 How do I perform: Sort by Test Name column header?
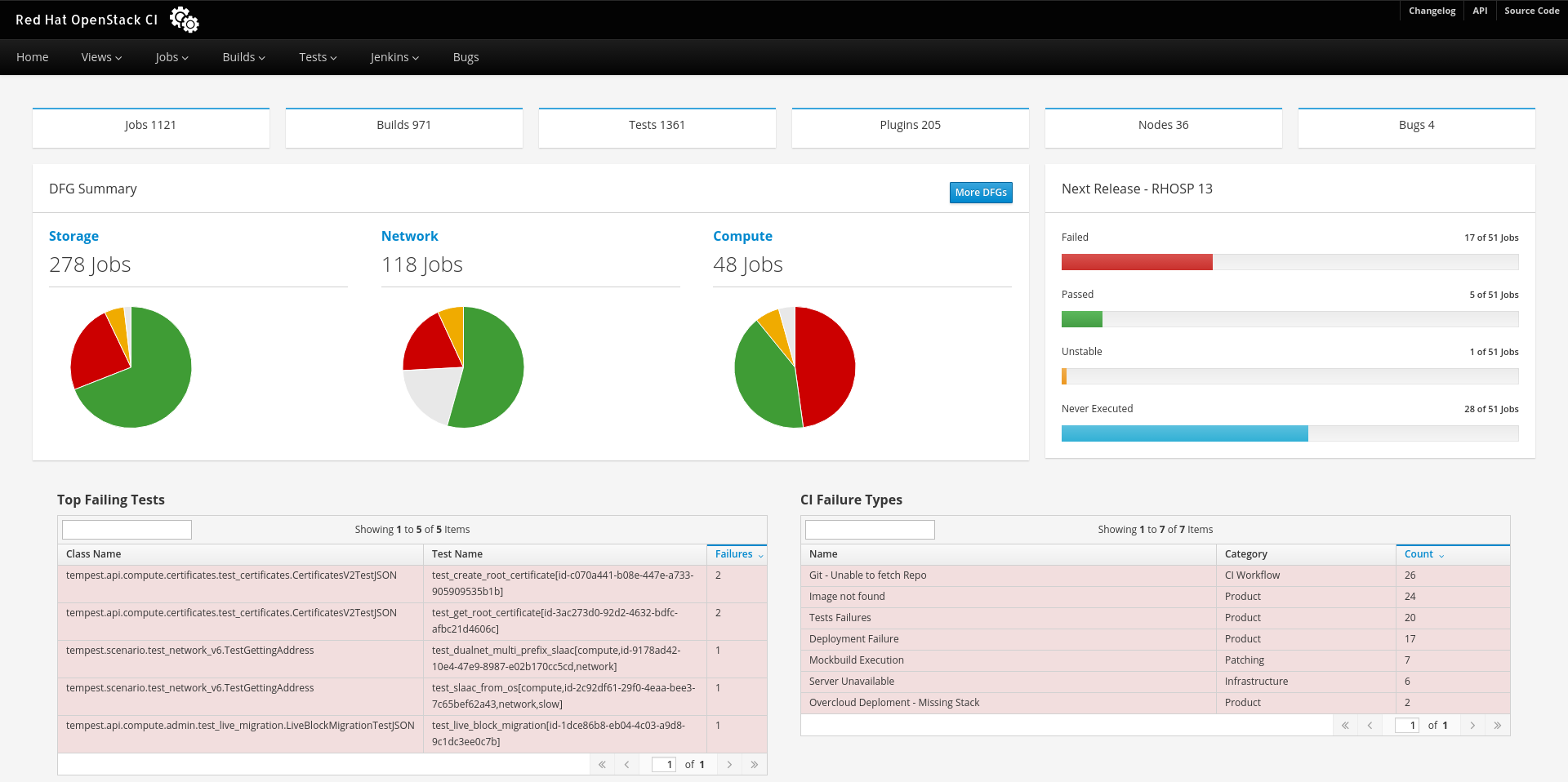tap(564, 554)
